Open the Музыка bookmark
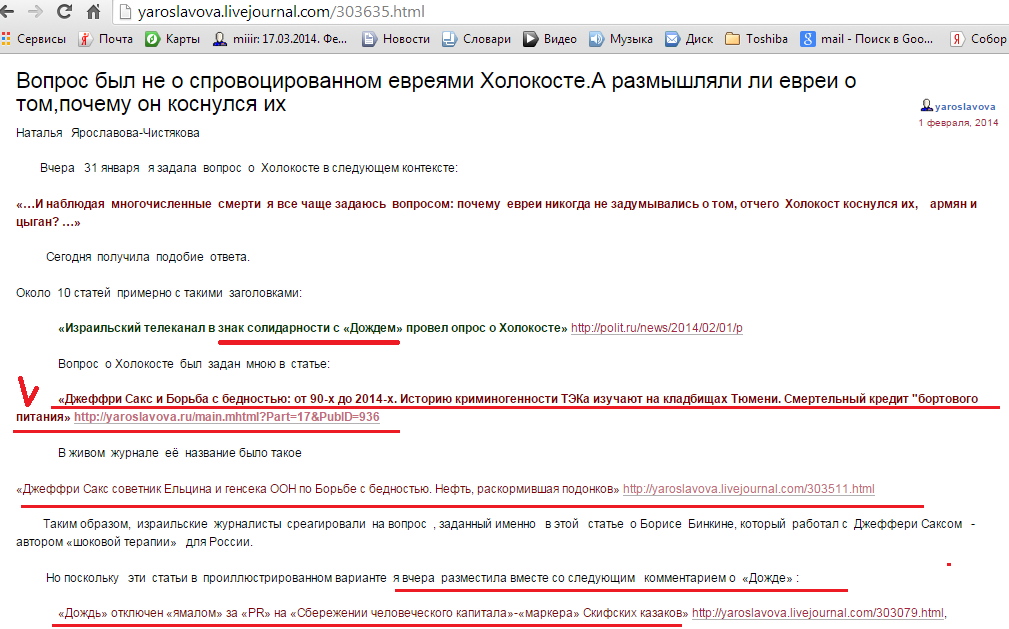The width and height of the screenshot is (1009, 629). tap(621, 39)
